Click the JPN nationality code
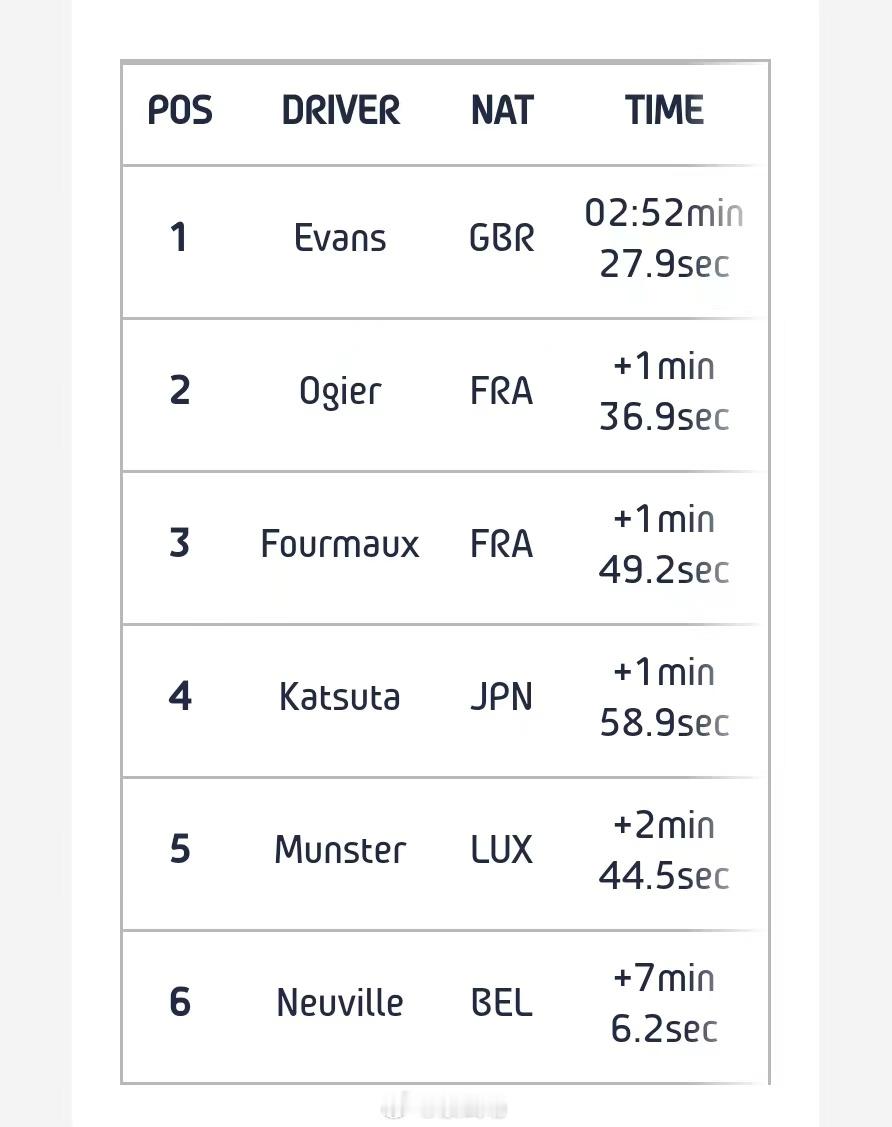 [502, 697]
